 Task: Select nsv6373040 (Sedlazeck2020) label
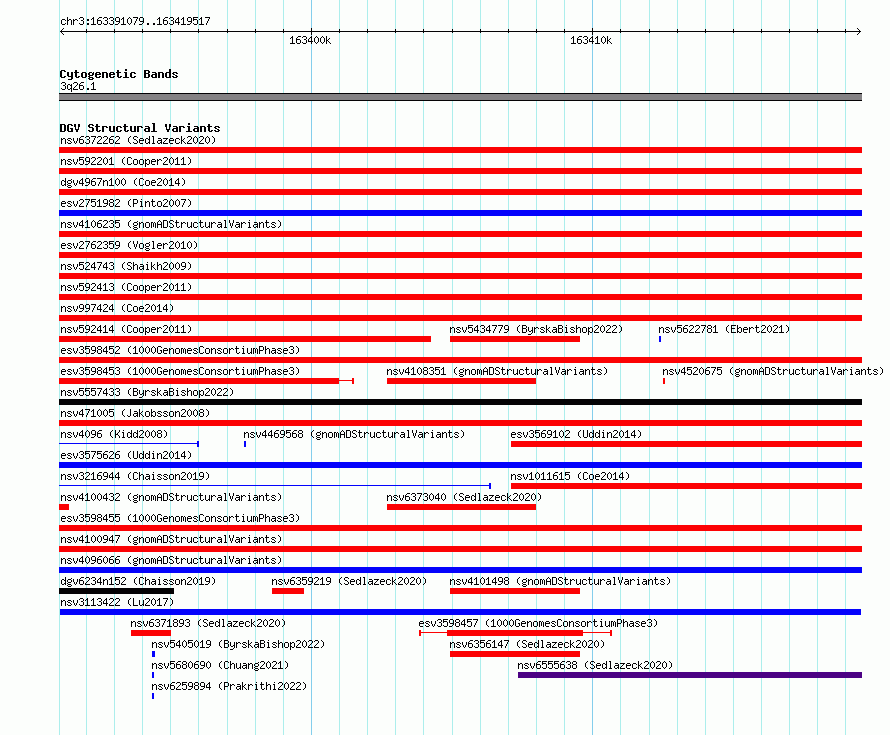click(464, 497)
